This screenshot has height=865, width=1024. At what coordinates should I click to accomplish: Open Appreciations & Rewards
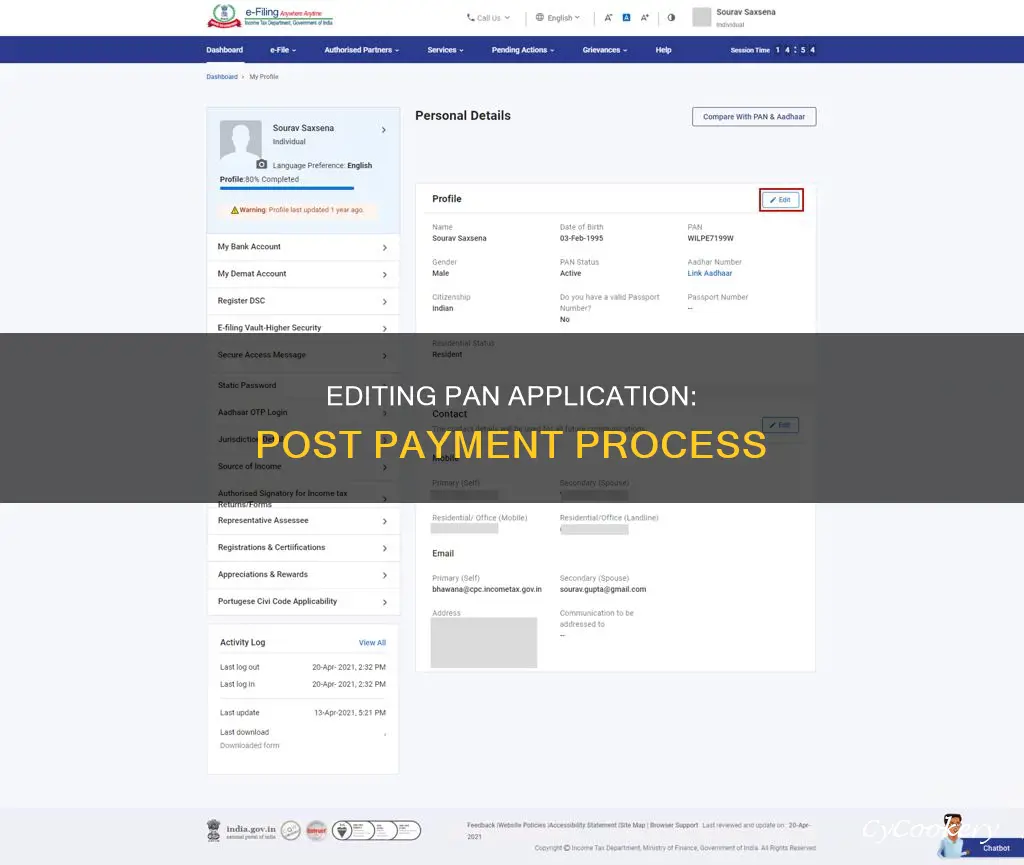coord(303,574)
